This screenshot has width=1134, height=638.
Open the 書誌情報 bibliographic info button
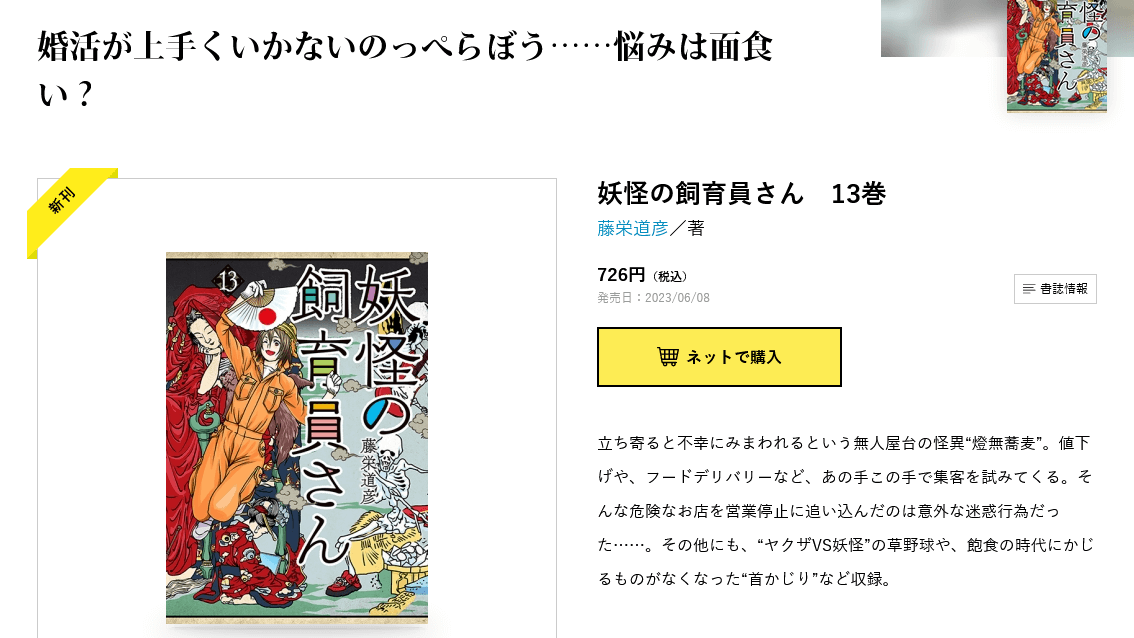[1055, 289]
